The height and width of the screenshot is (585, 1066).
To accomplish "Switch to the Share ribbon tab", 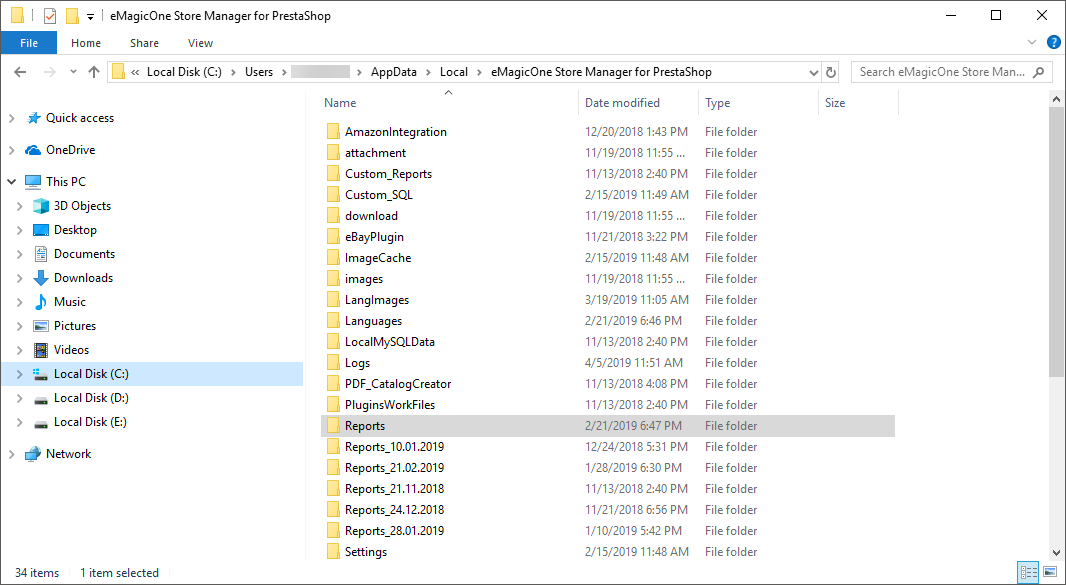I will 144,43.
